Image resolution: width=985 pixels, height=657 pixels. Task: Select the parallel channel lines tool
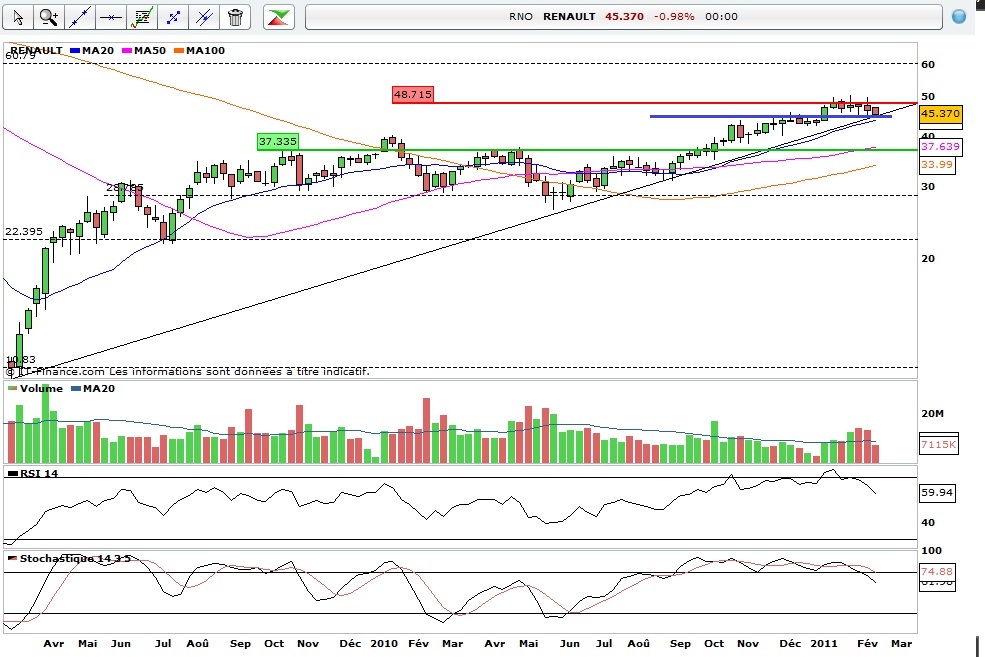coord(204,17)
